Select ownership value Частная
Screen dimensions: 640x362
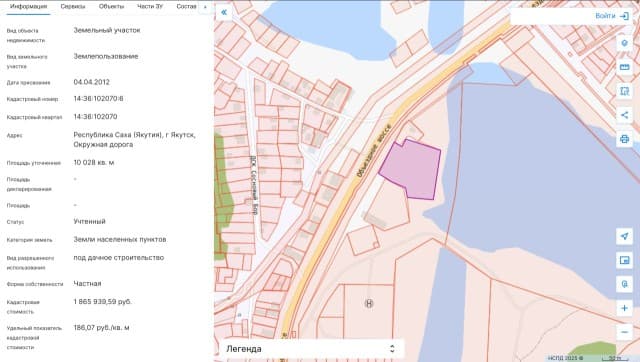pos(87,283)
